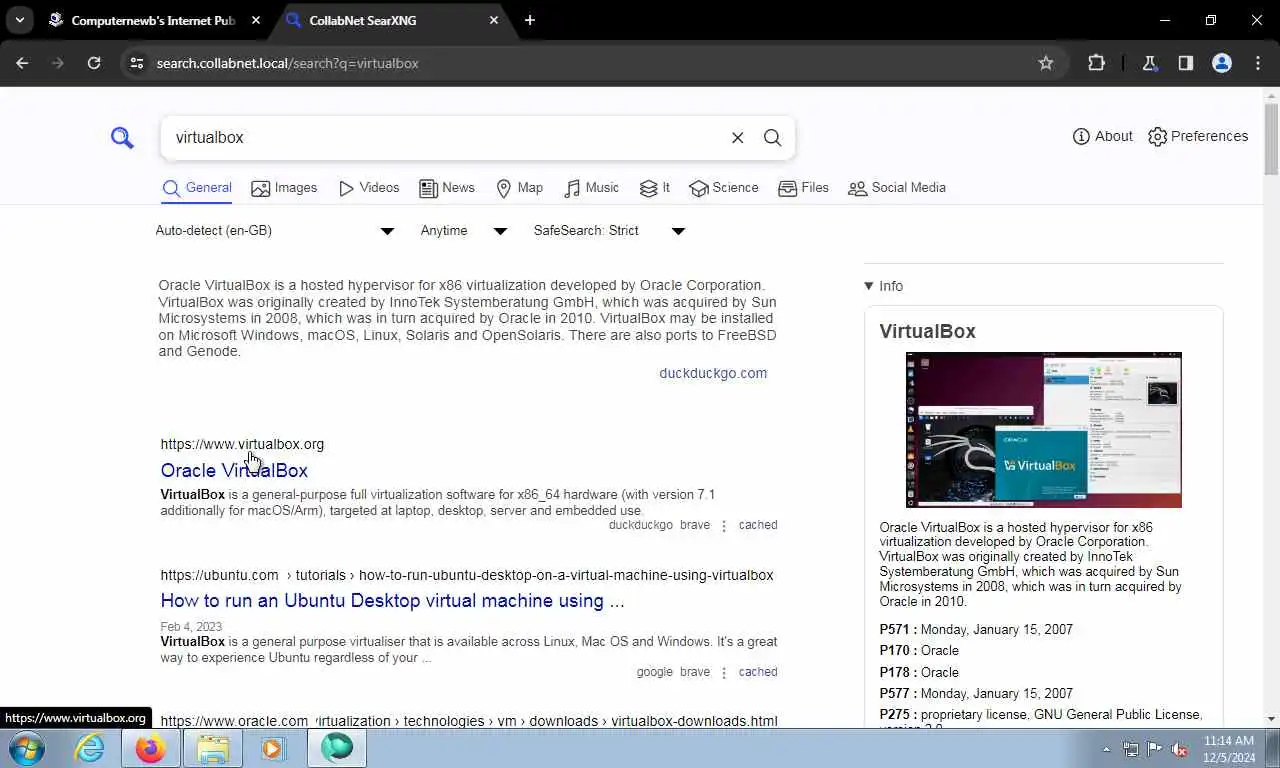1280x768 pixels.
Task: Open the SafeSearch Strict dropdown
Action: 609,231
